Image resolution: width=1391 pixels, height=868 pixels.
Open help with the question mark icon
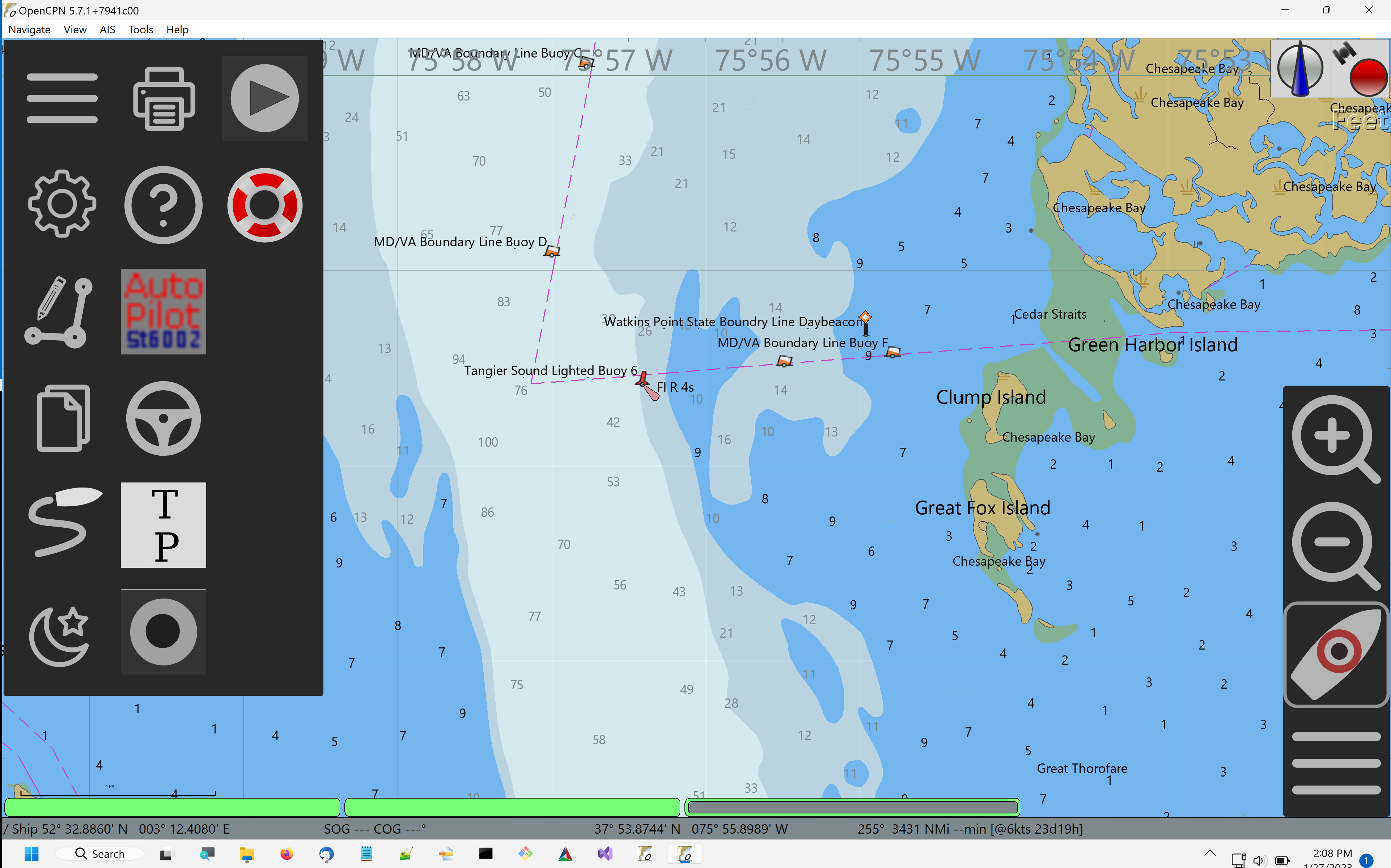(164, 205)
